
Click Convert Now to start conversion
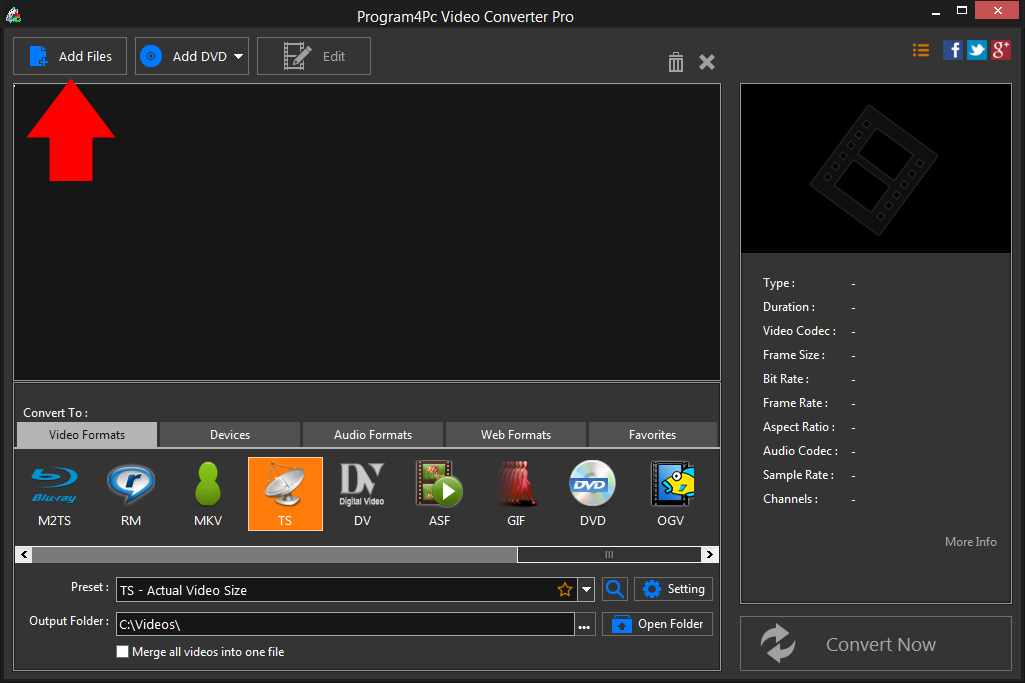point(876,643)
